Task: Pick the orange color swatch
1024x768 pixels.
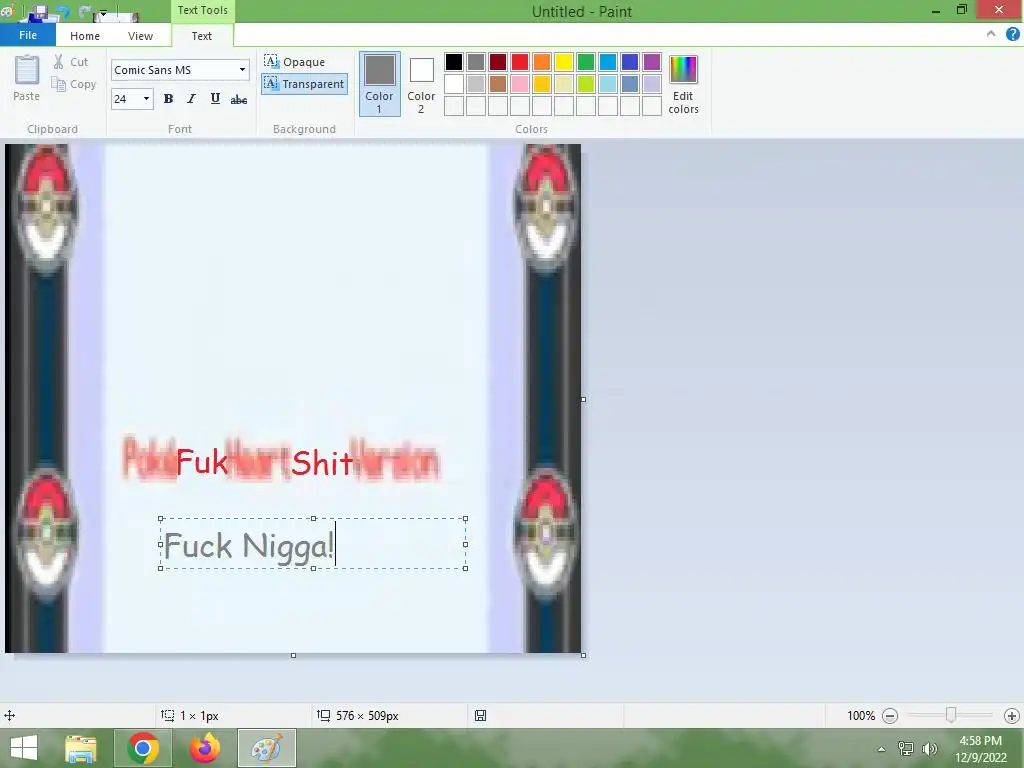Action: click(x=542, y=62)
